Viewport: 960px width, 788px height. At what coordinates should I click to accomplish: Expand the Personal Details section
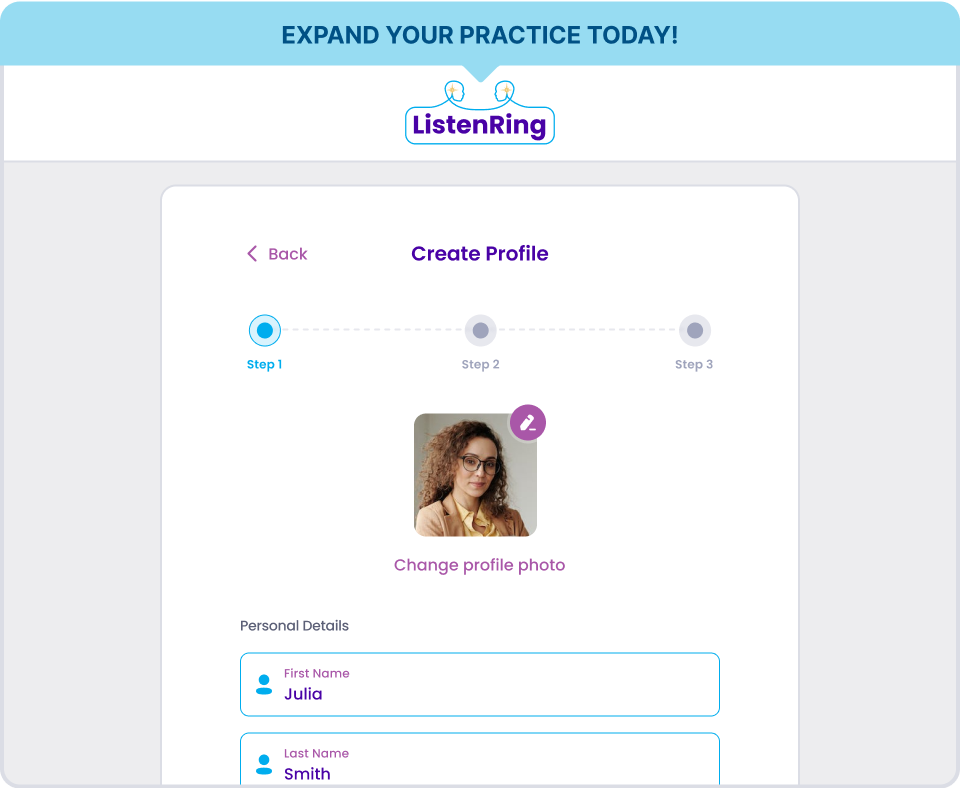[x=293, y=625]
